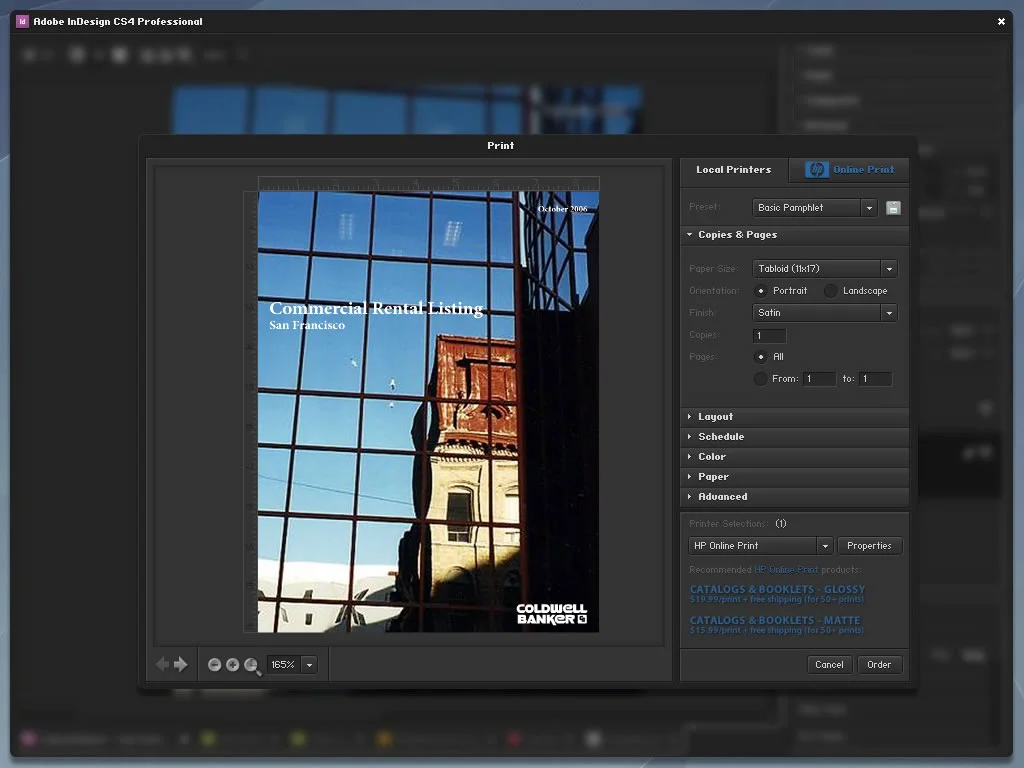Click the save preset disk icon

point(893,208)
